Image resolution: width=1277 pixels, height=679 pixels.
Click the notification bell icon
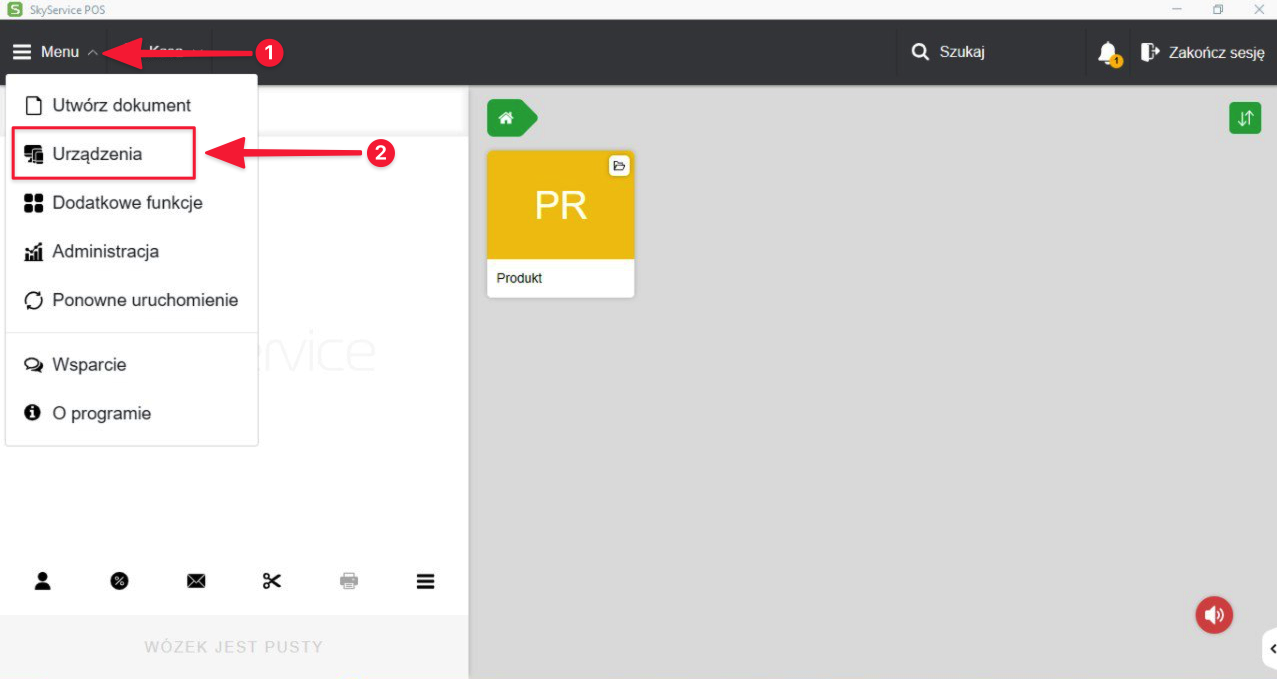[x=1107, y=52]
